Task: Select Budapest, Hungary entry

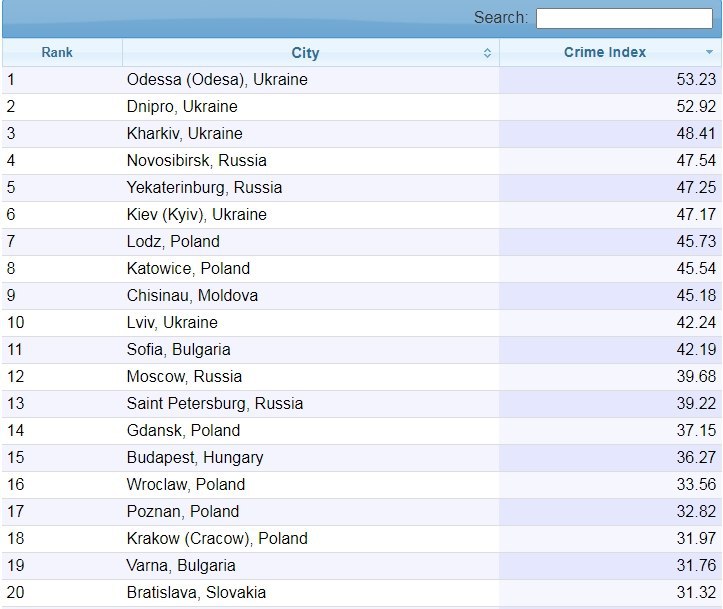Action: (195, 458)
